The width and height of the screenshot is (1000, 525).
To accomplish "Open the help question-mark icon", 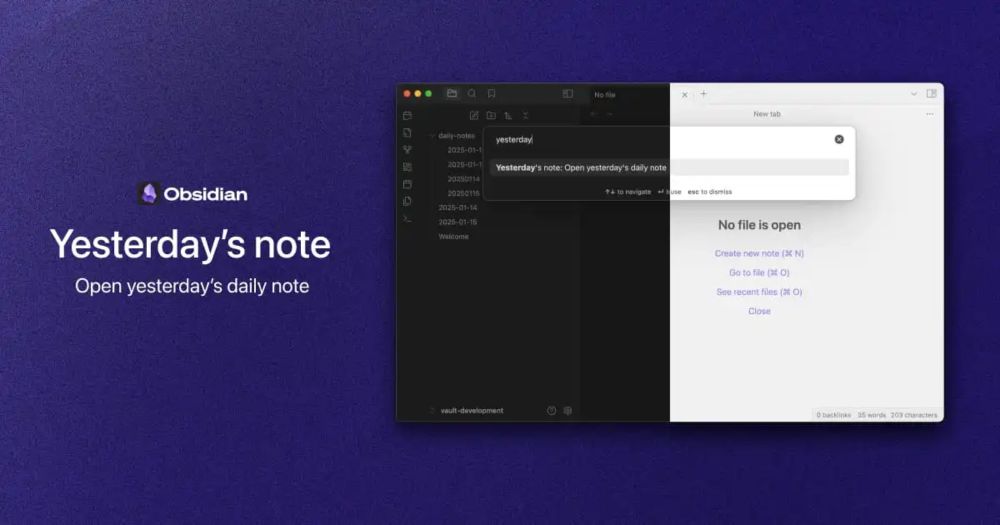I will point(552,411).
